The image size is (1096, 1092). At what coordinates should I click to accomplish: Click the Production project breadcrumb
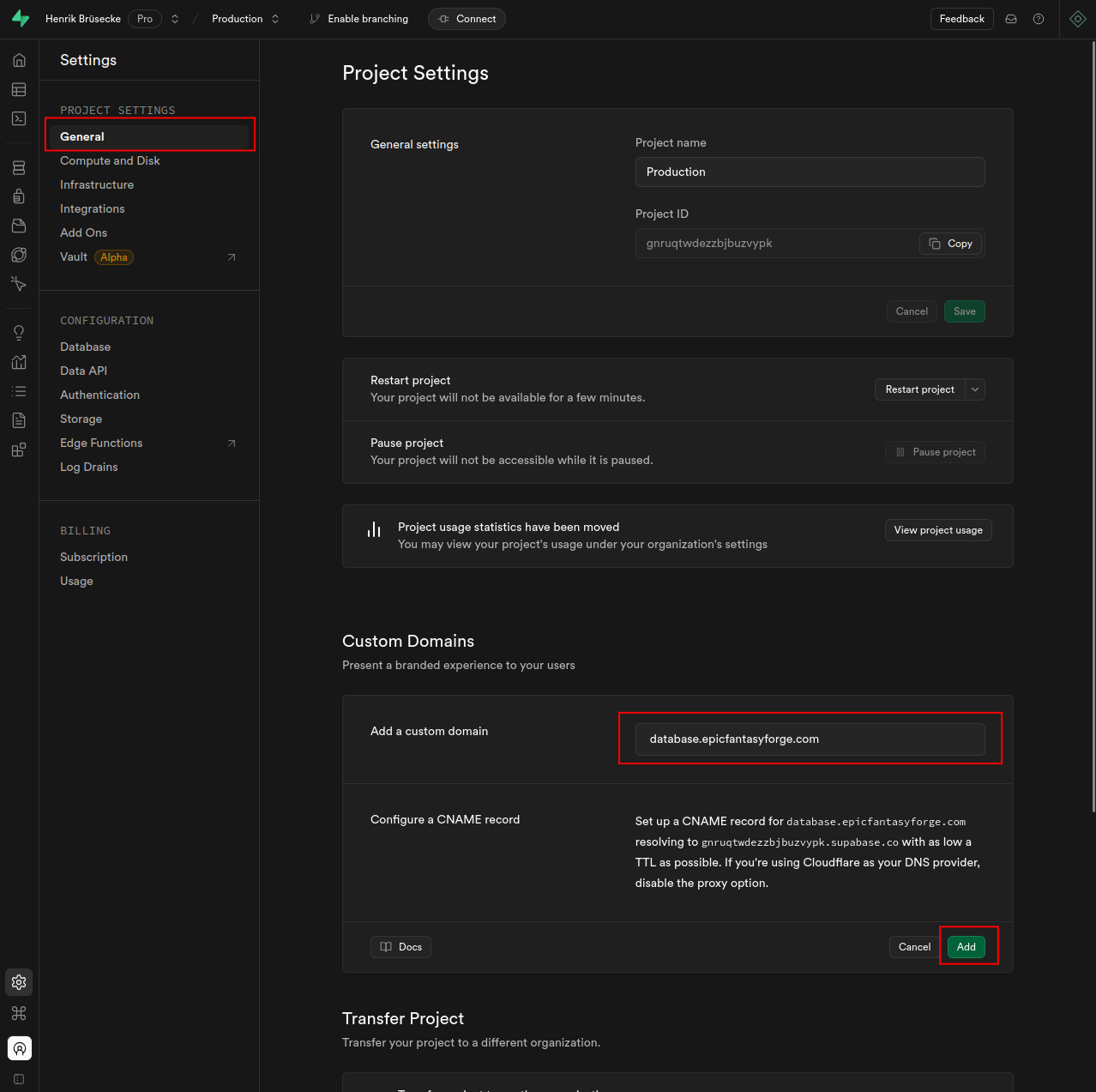point(238,19)
